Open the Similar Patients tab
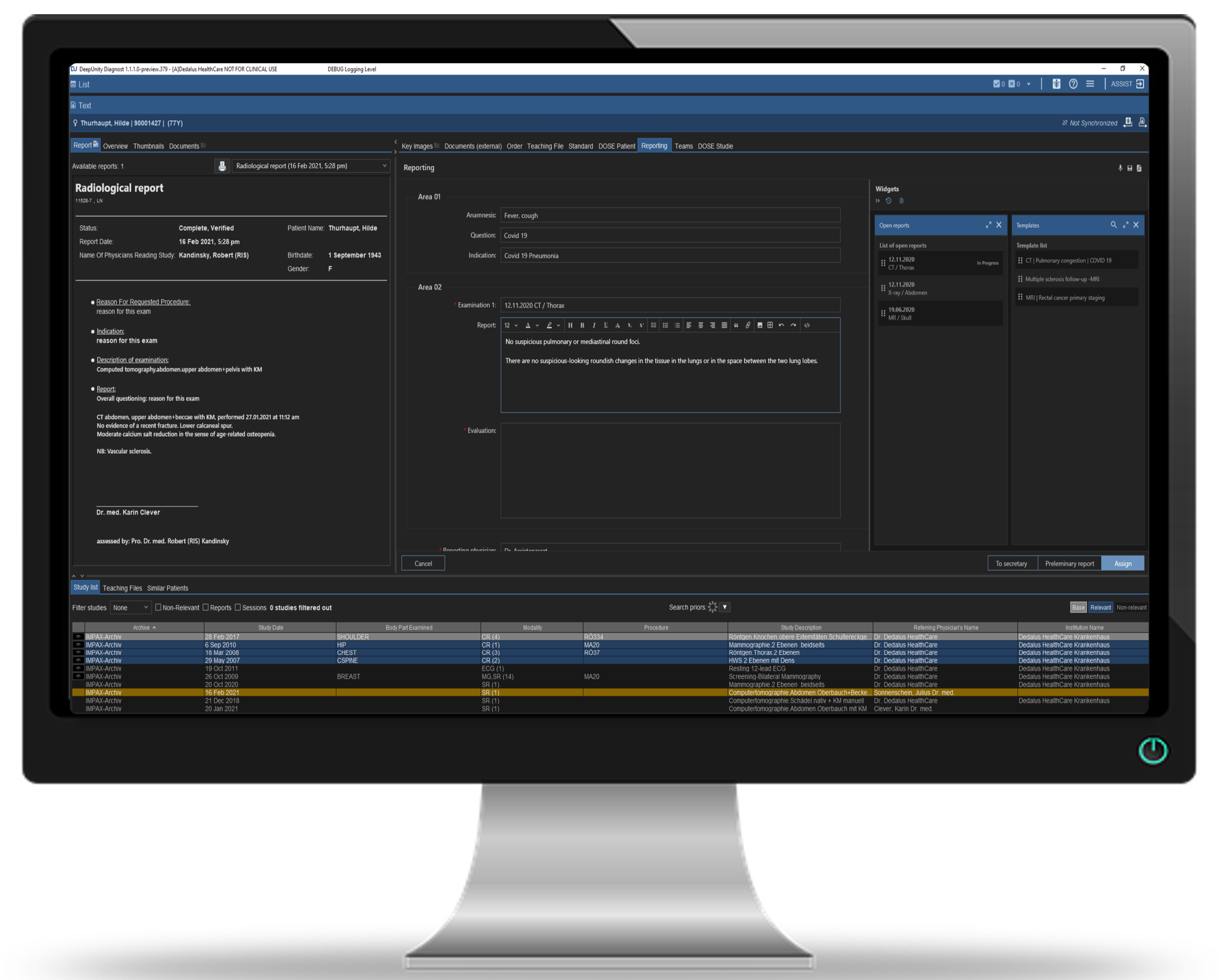 pos(167,588)
